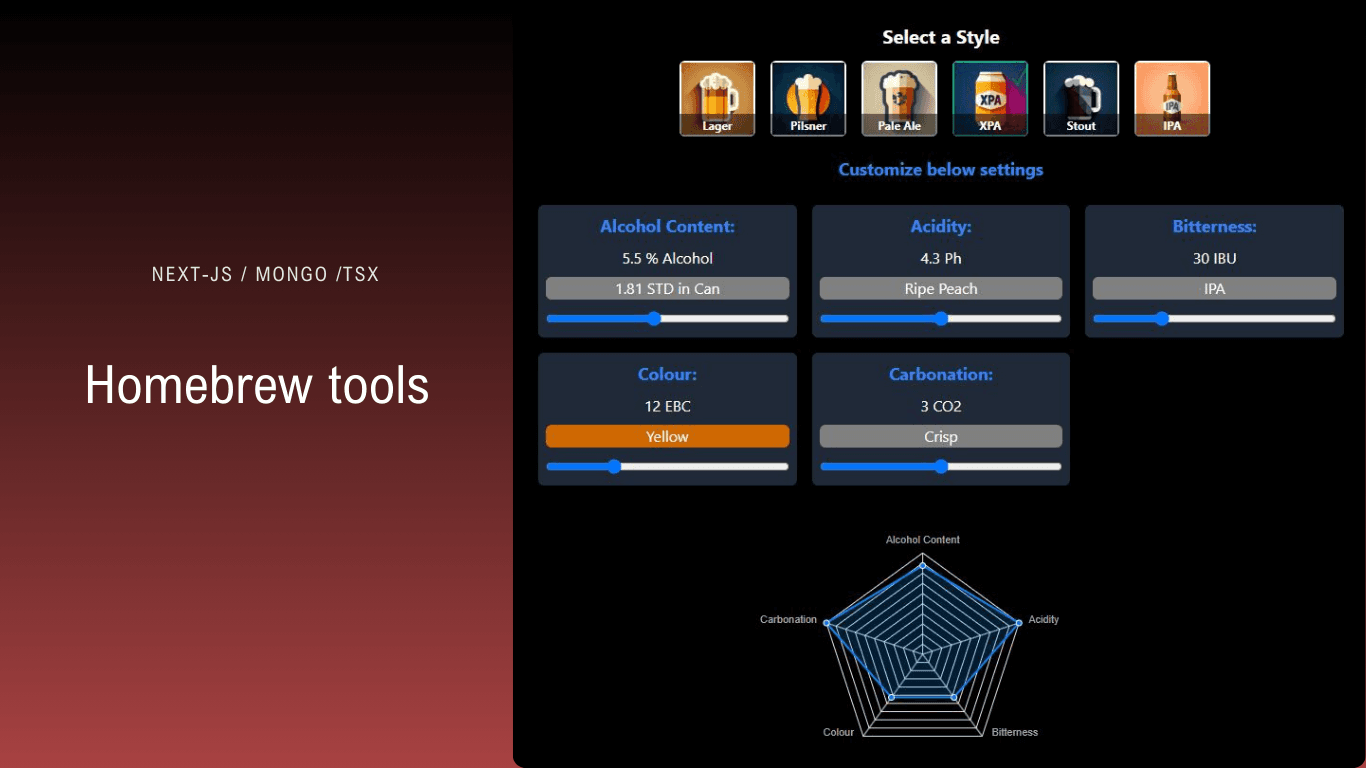Click the Alcohol Content slider handle
This screenshot has width=1366, height=768.
pyautogui.click(x=654, y=318)
